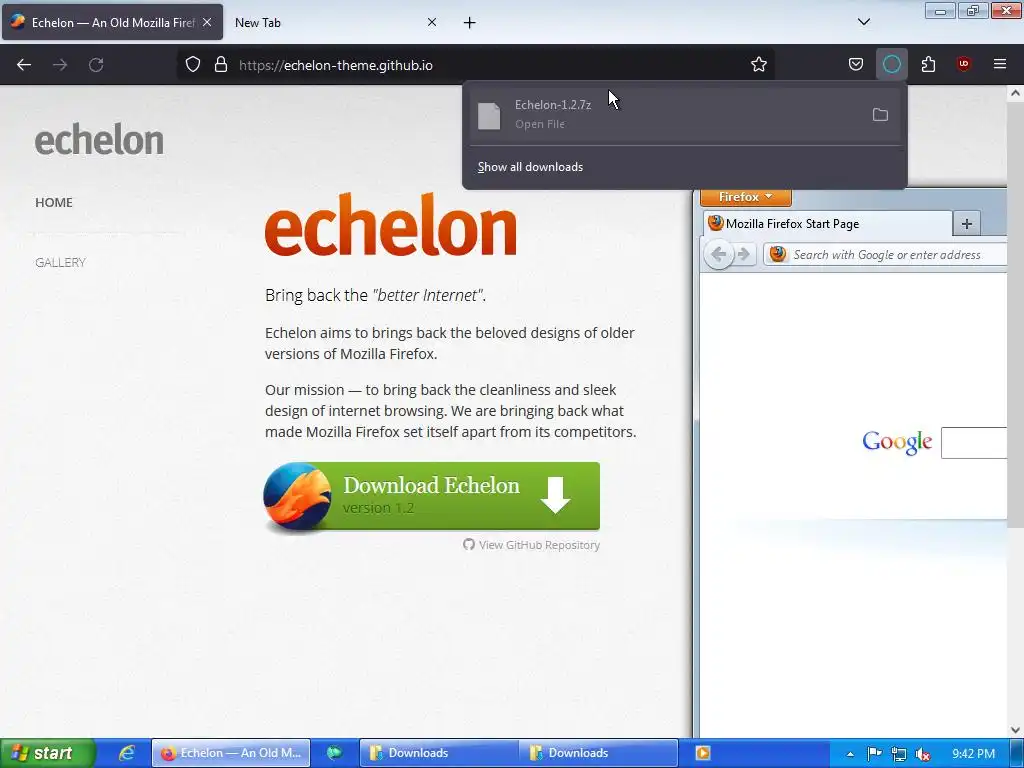Bookmark this page with the star icon
This screenshot has height=768, width=1024.
point(758,65)
